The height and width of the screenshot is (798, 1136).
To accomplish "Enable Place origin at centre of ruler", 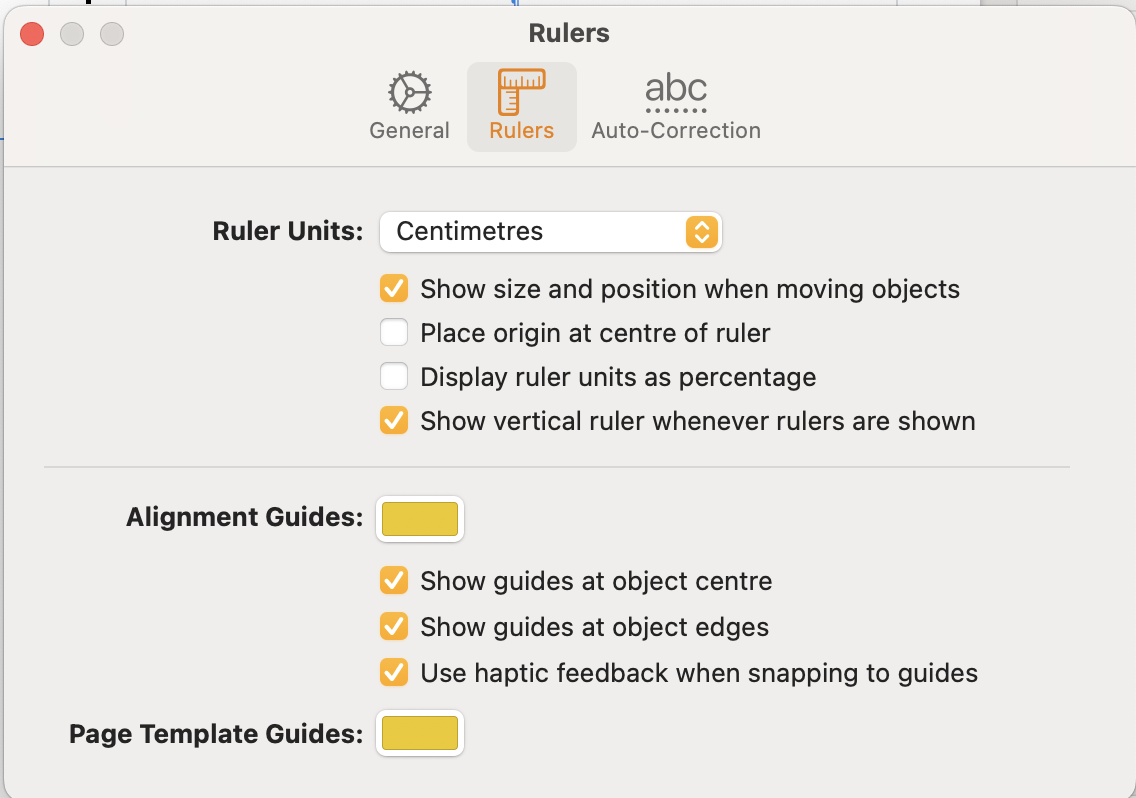I will pos(394,333).
